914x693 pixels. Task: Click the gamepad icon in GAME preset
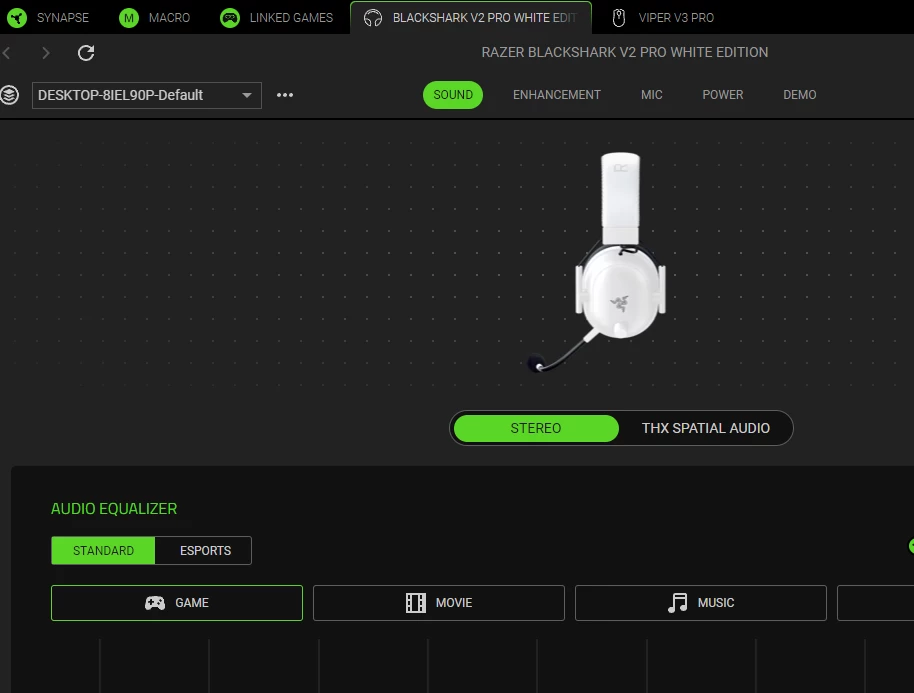pos(154,603)
